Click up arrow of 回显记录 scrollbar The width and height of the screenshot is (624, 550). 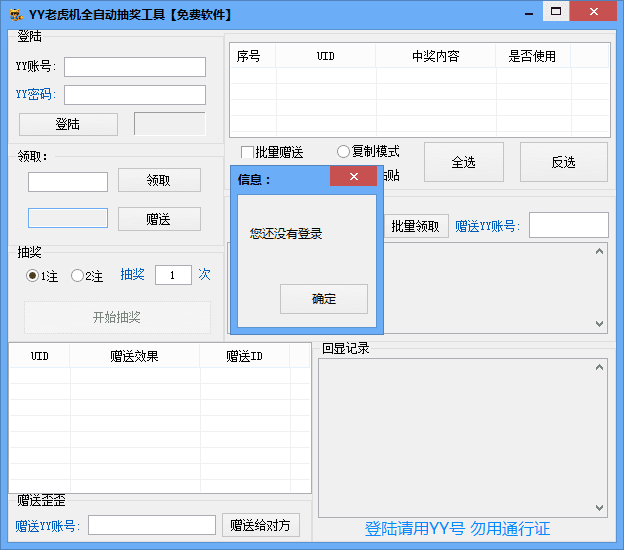599,367
